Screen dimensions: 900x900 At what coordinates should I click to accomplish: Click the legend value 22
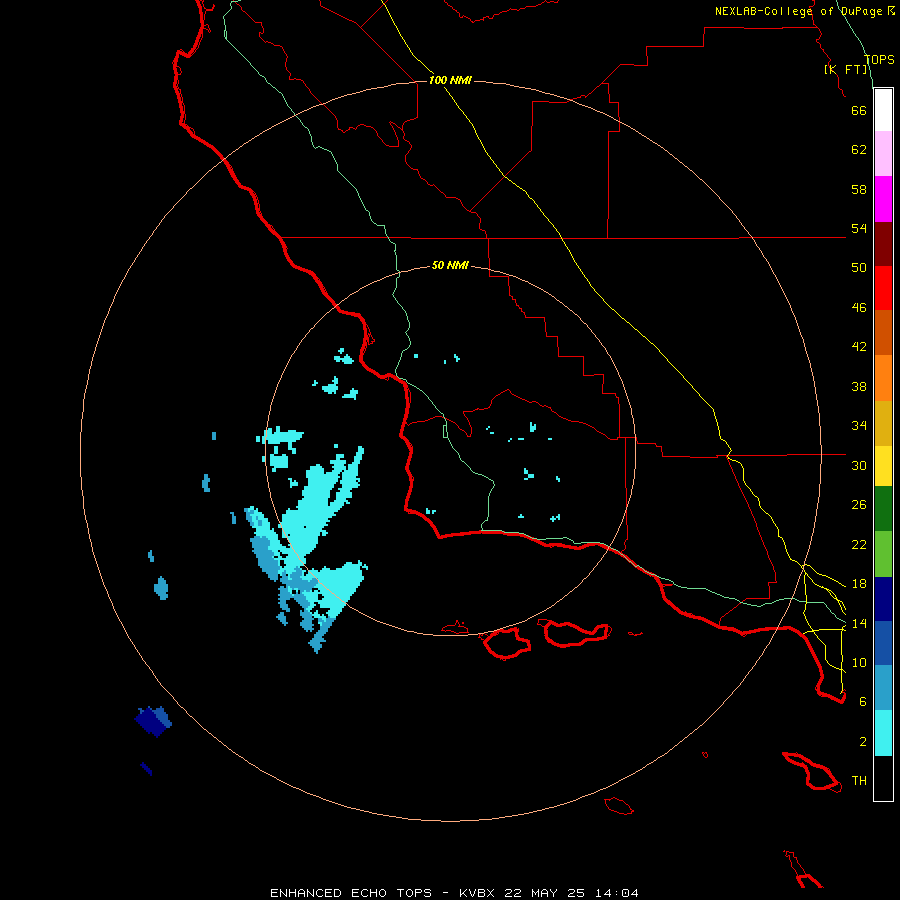[x=859, y=544]
